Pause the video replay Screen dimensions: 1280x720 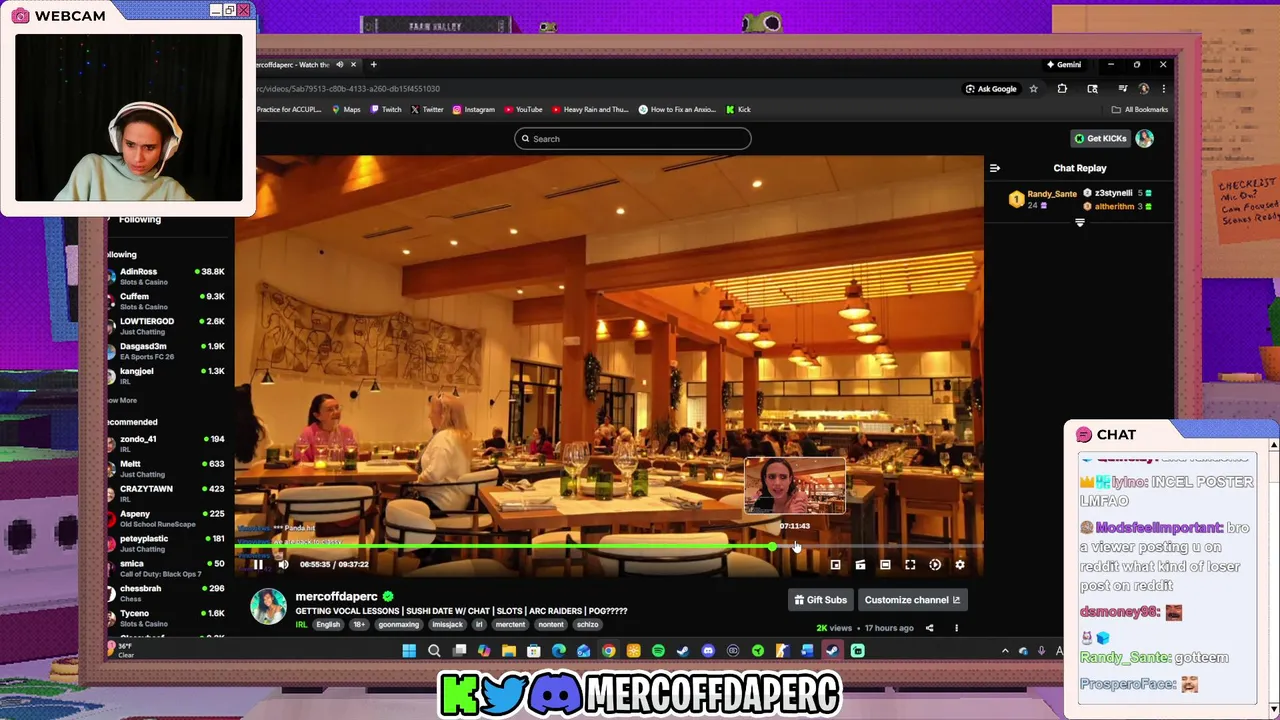(257, 565)
